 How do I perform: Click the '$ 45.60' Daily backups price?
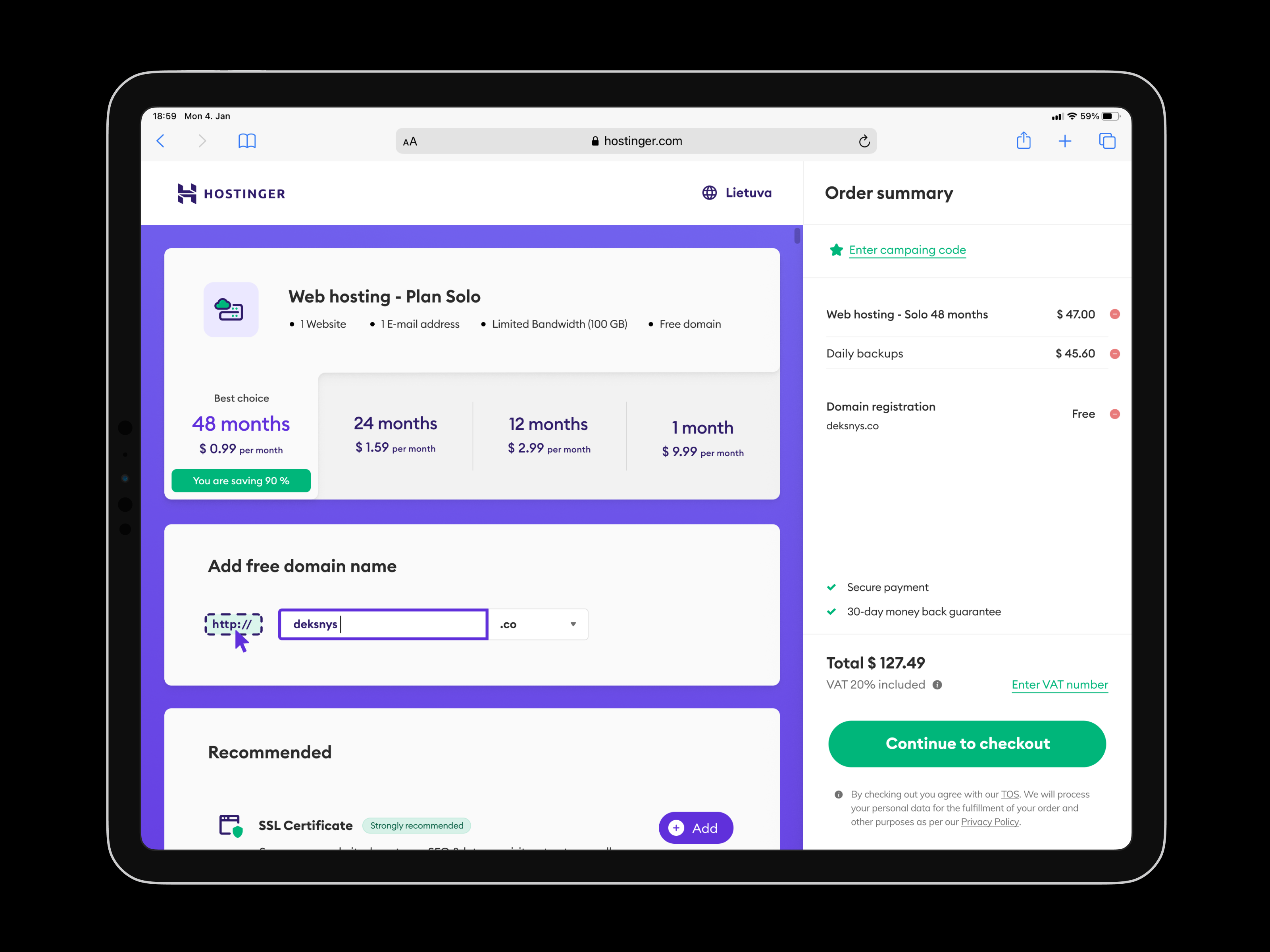[x=1076, y=353]
